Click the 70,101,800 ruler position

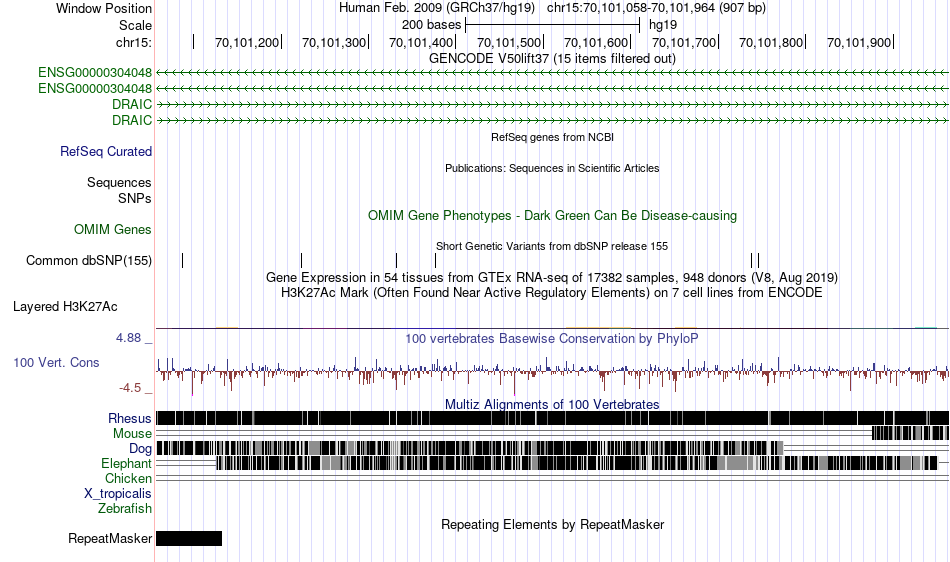coord(771,42)
